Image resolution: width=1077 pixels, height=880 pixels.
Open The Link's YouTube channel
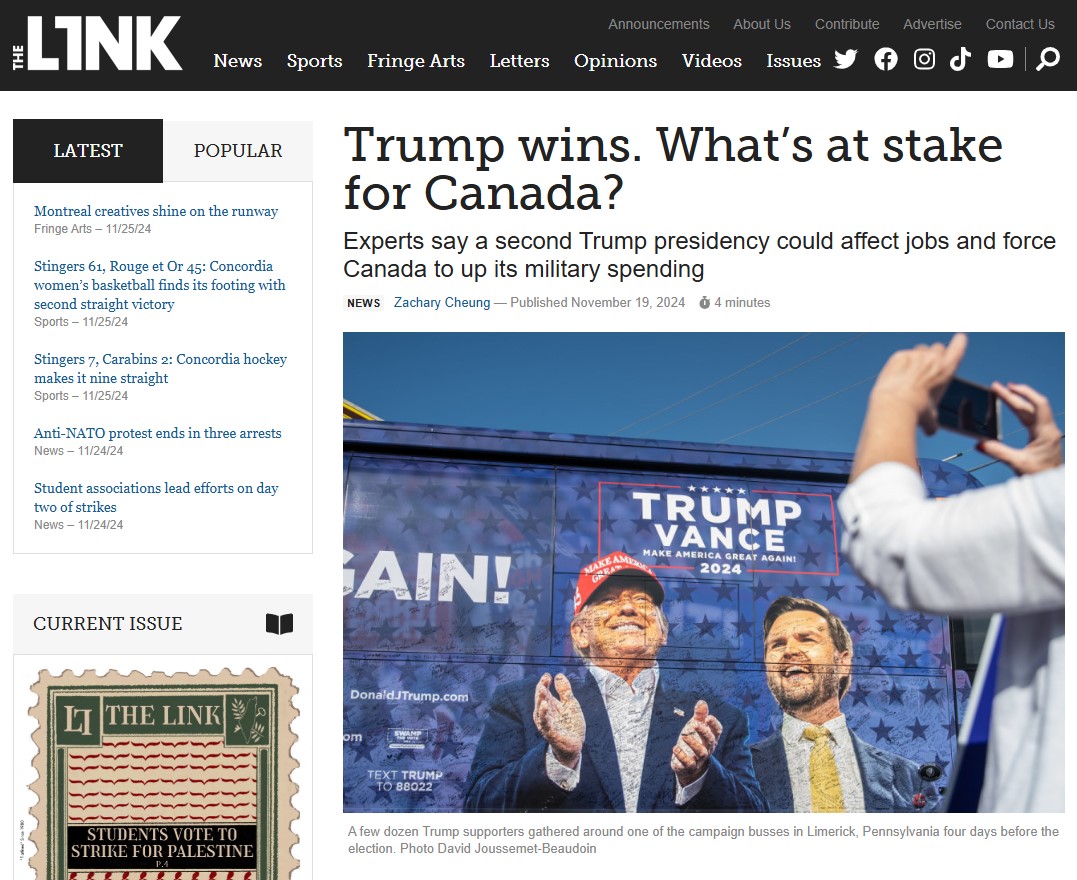coord(1000,60)
